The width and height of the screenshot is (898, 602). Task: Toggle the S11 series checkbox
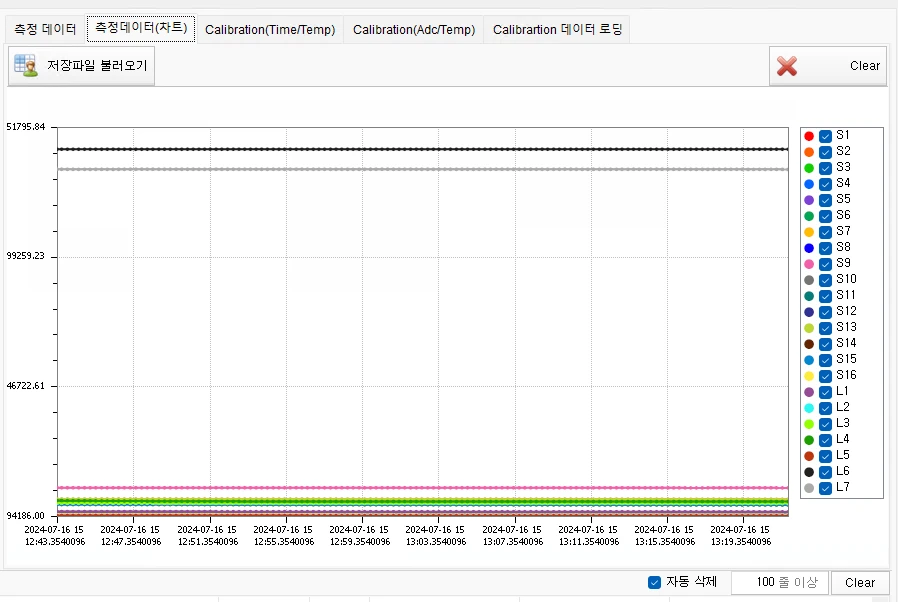coord(825,297)
